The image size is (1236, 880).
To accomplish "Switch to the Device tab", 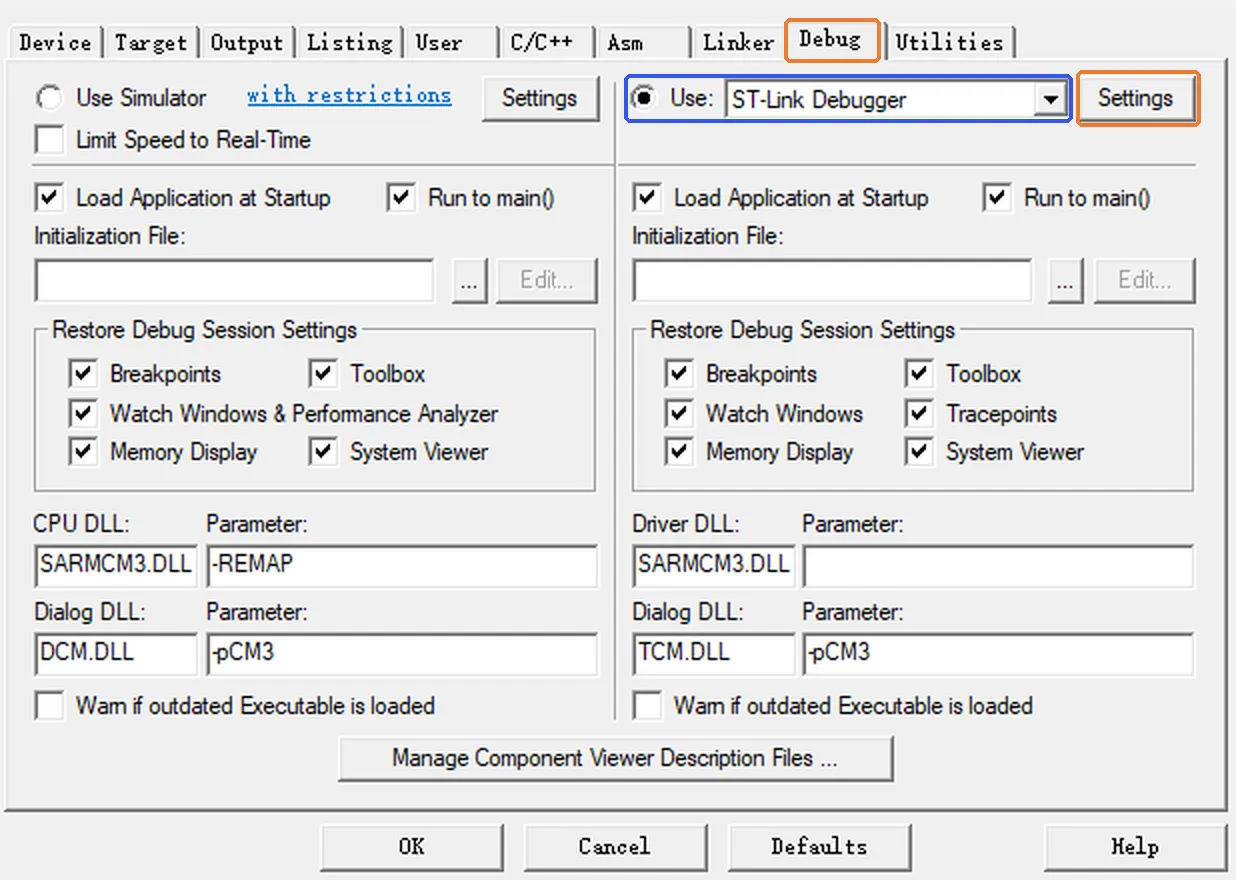I will coord(55,43).
